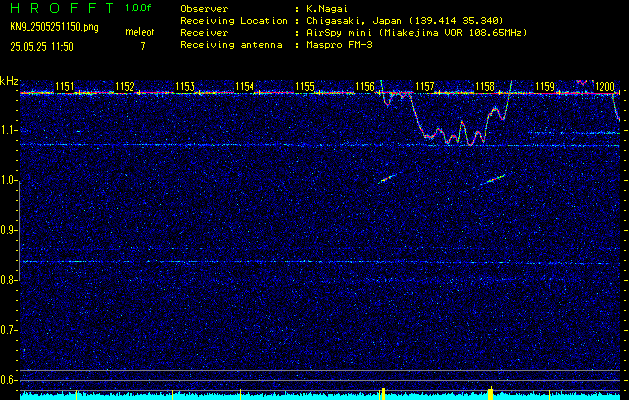
Task: Select the 0.7 kHz frequency label
Action: pyautogui.click(x=9, y=330)
